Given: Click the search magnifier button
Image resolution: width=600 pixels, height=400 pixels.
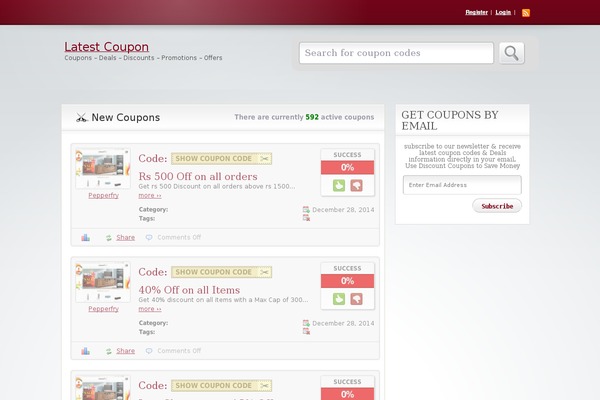Looking at the screenshot, I should [511, 53].
